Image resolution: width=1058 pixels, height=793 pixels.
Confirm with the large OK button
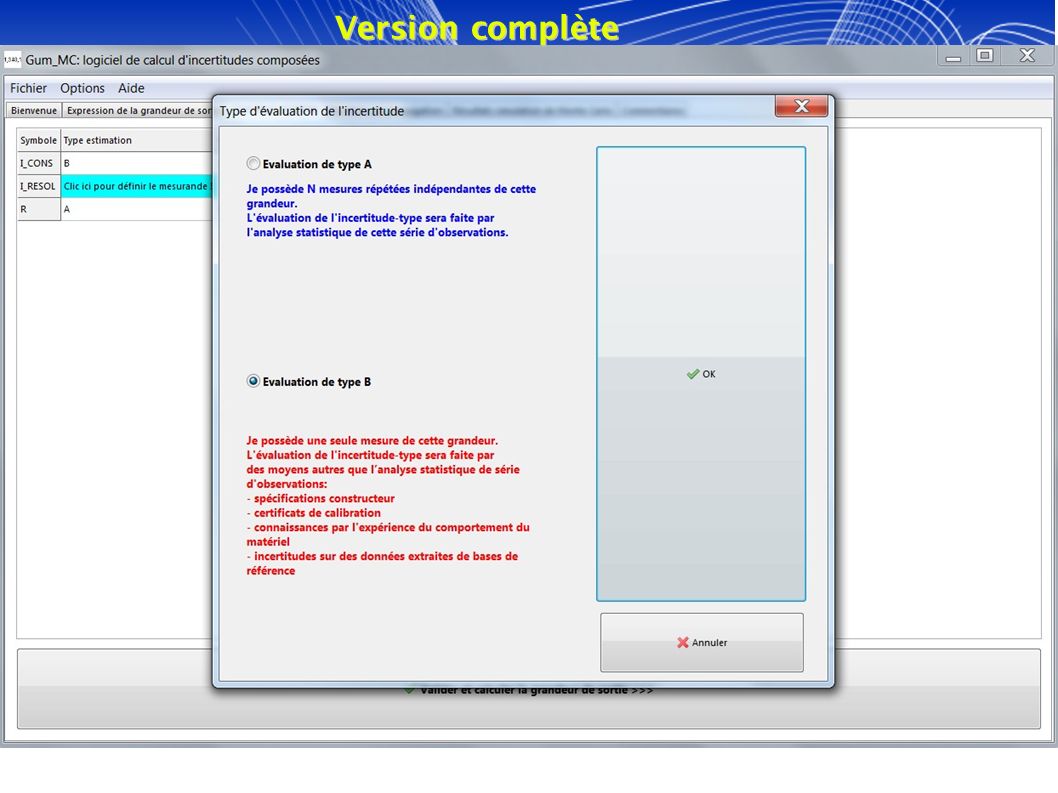click(x=700, y=374)
